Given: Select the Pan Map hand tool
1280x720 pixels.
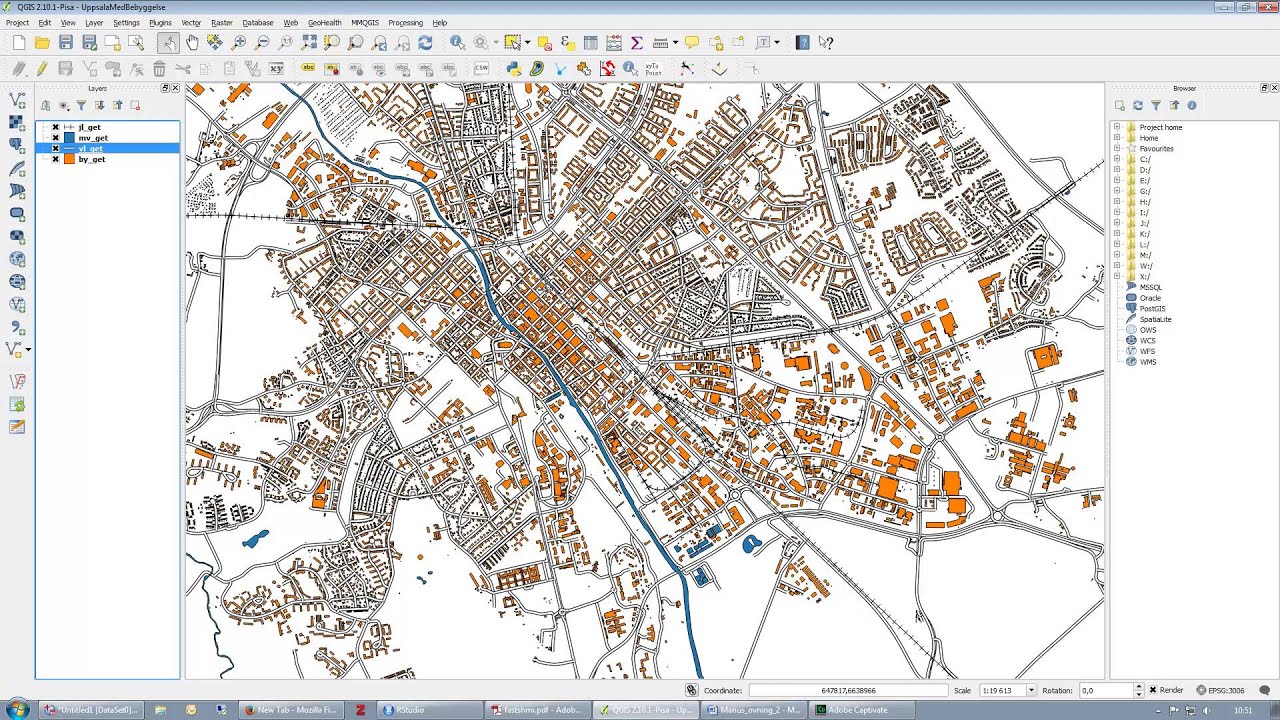Looking at the screenshot, I should tap(192, 43).
